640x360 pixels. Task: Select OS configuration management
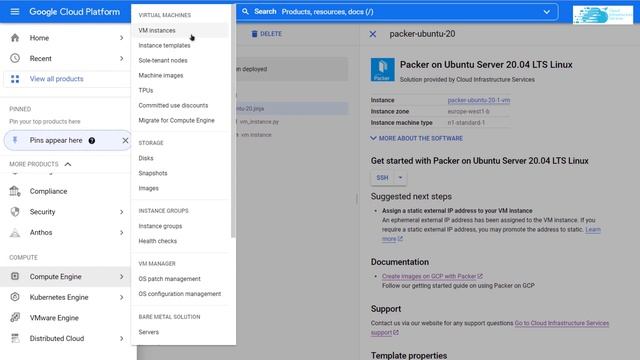tap(180, 294)
